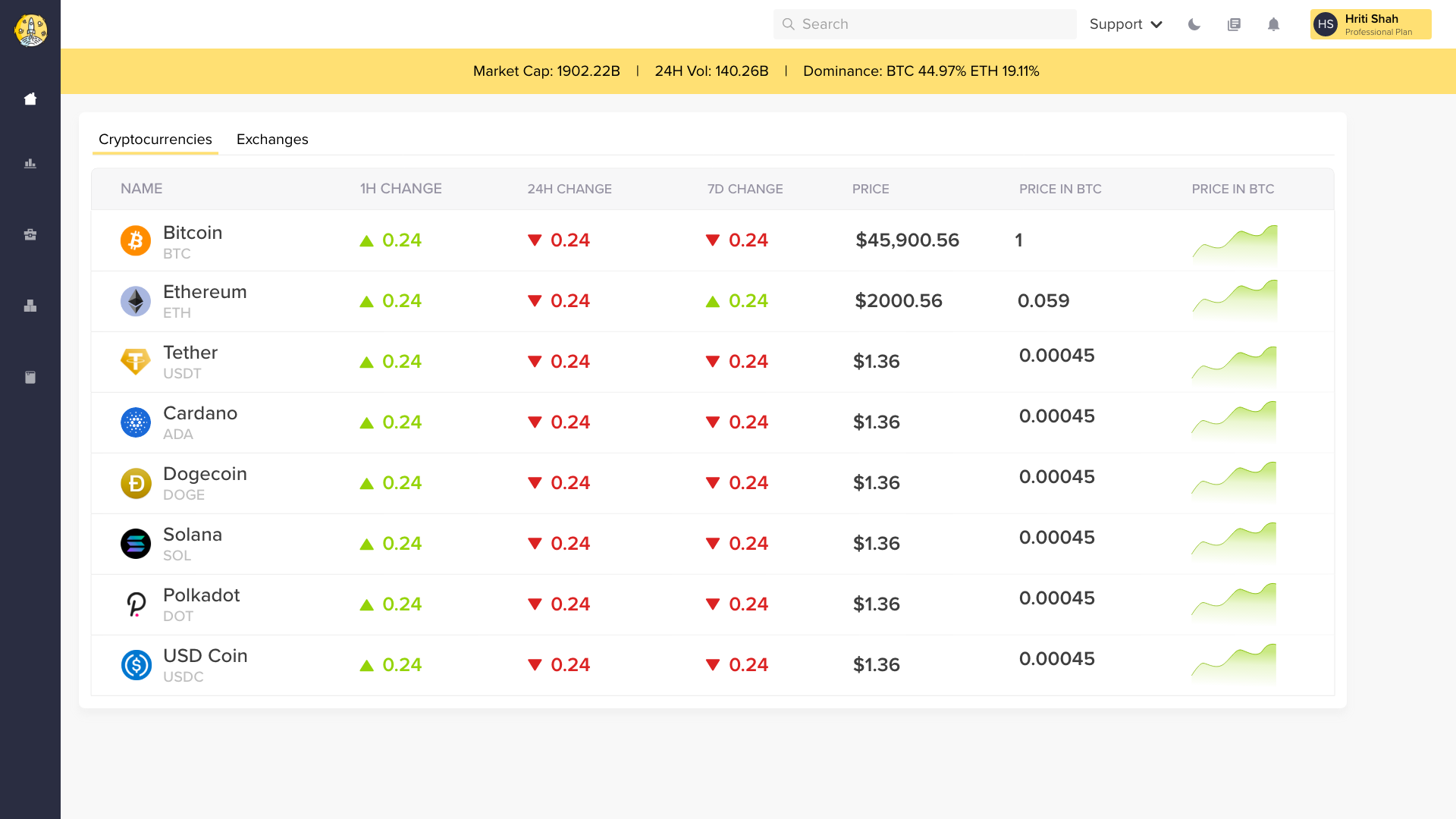Open Polkadot sparkline chart thumbnail
Viewport: 1456px width, 819px height.
point(1234,604)
